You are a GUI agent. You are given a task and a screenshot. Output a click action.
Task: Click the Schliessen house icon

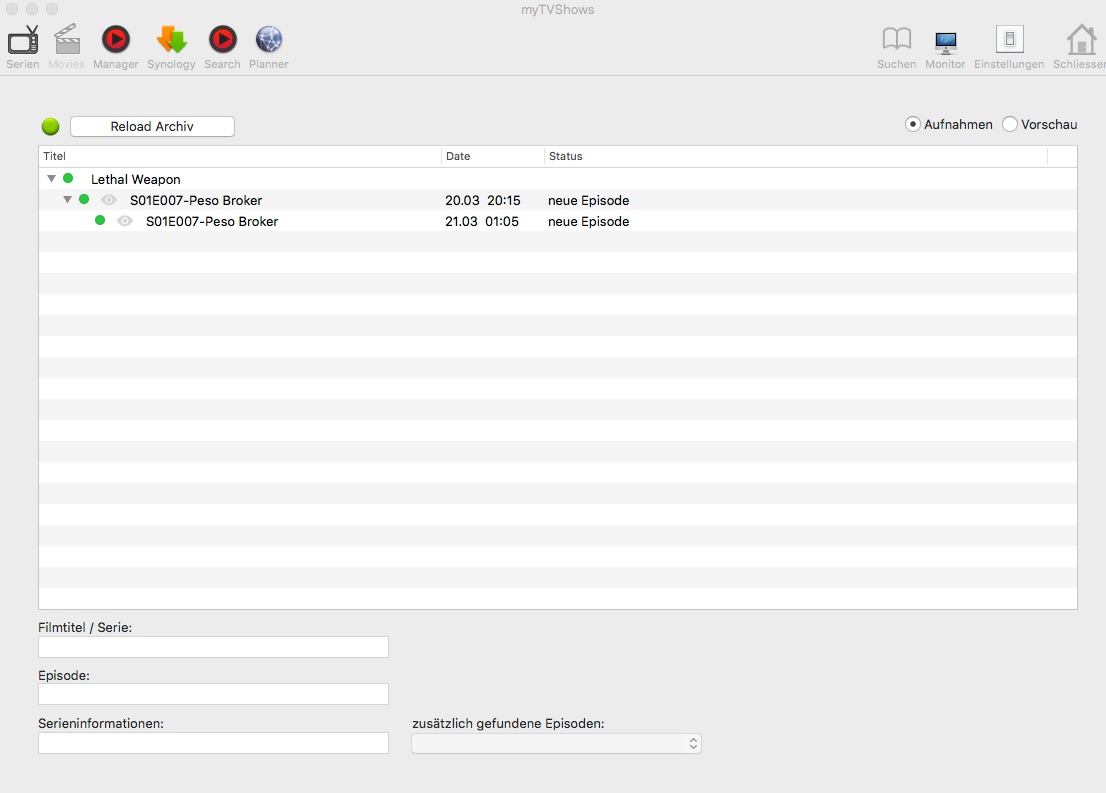coord(1081,41)
